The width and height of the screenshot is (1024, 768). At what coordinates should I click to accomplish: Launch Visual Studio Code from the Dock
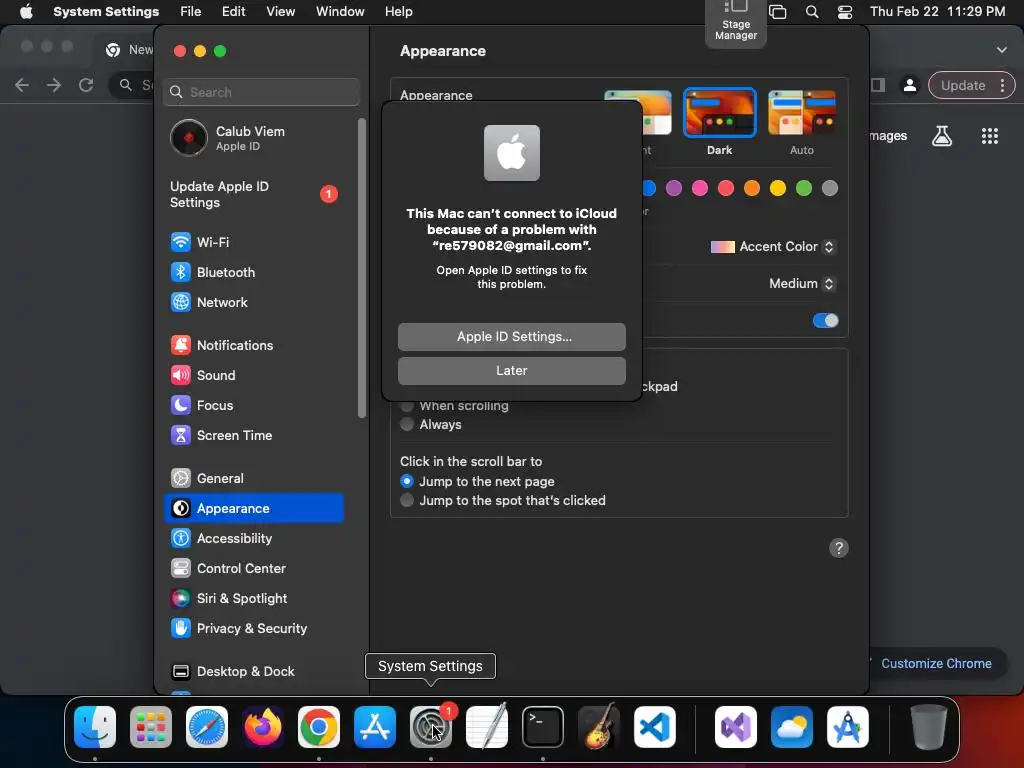[x=654, y=727]
